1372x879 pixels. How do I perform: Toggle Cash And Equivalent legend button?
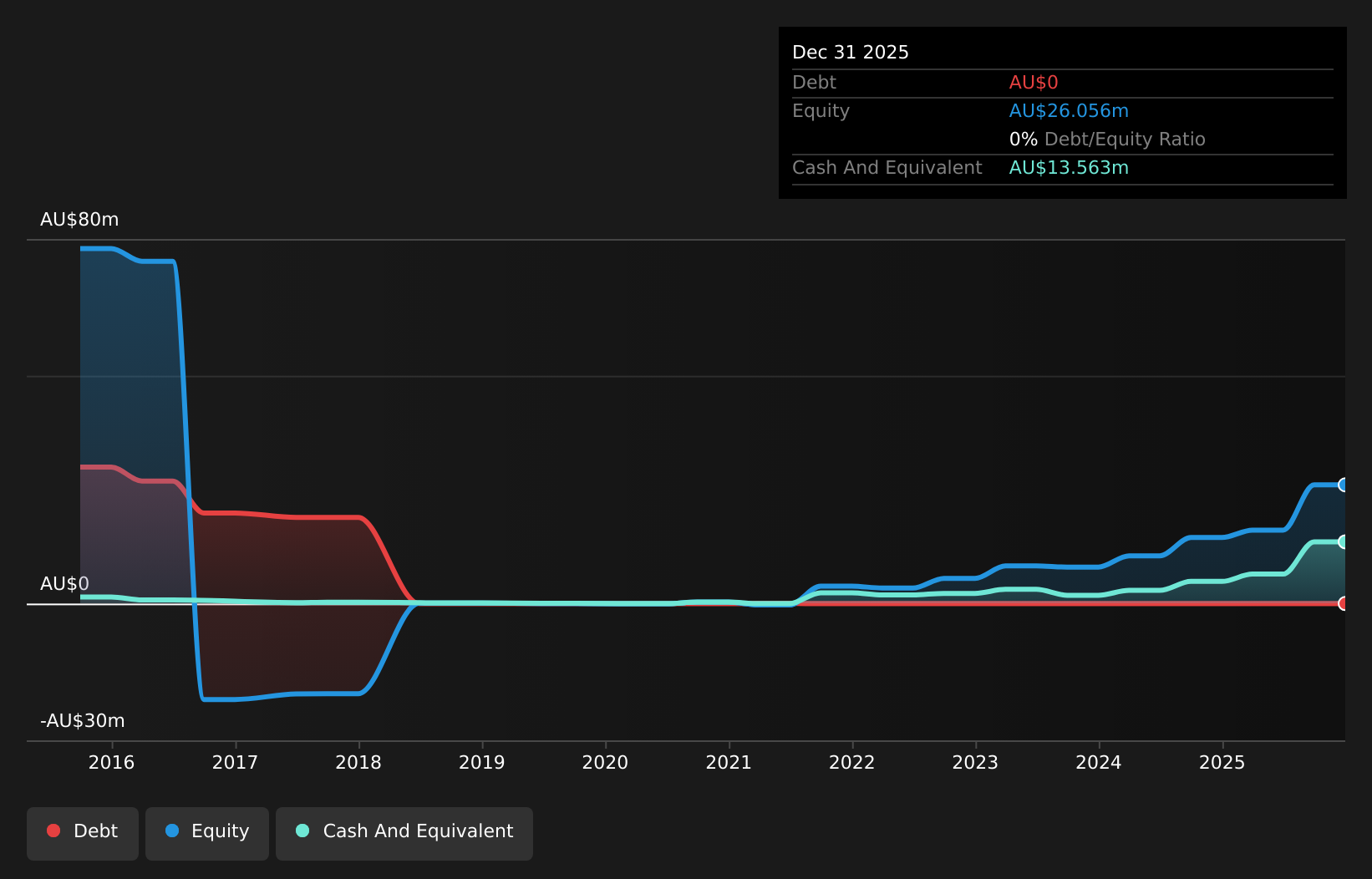(404, 833)
